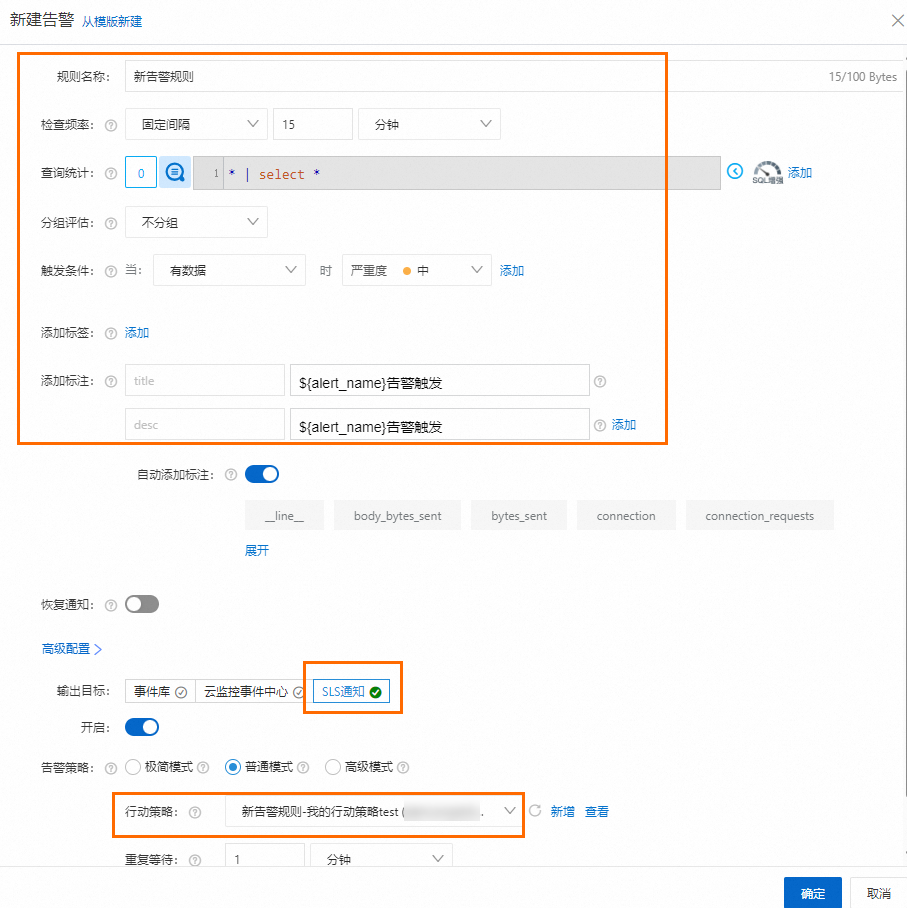Open the 行动策略 selection dropdown

[x=374, y=811]
